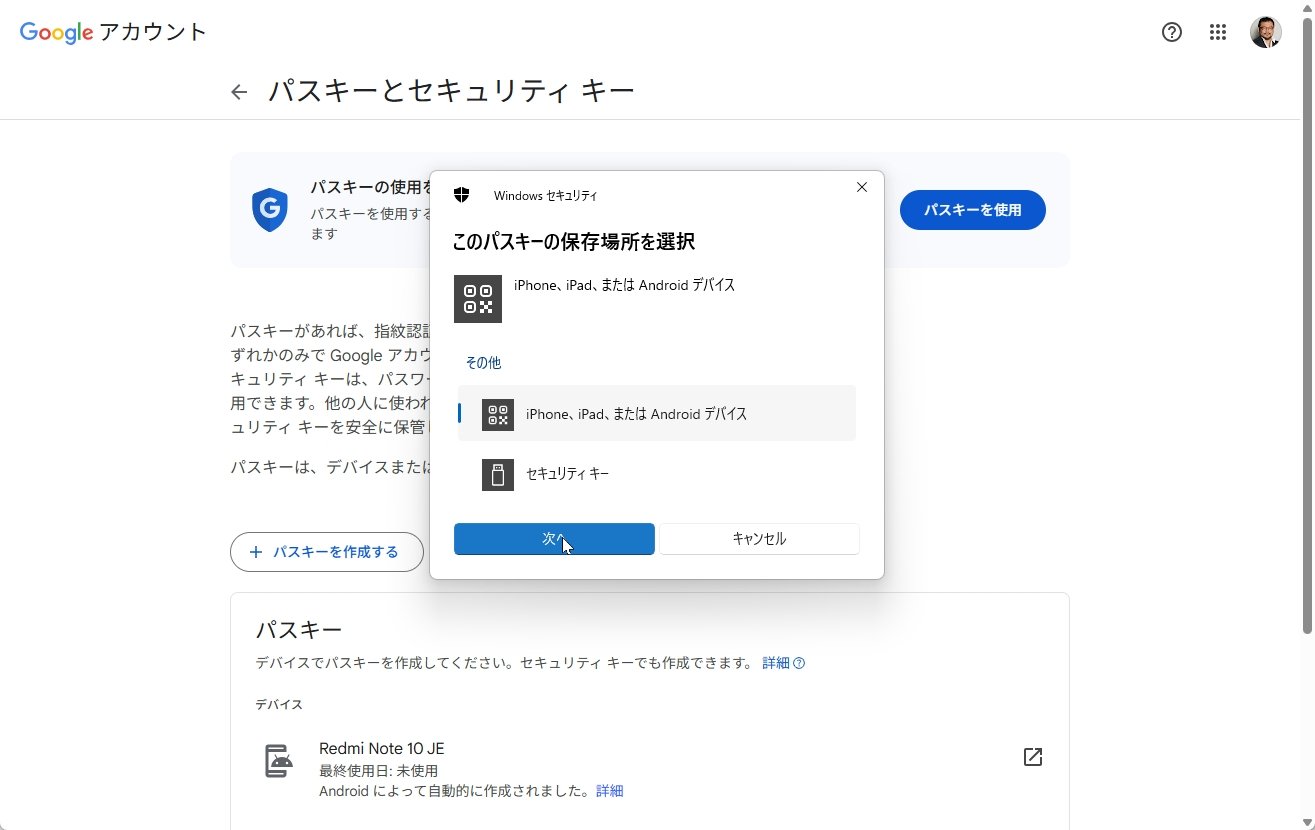Image resolution: width=1315 pixels, height=830 pixels.
Task: Click the page vertical scrollbar
Action: 1307,325
